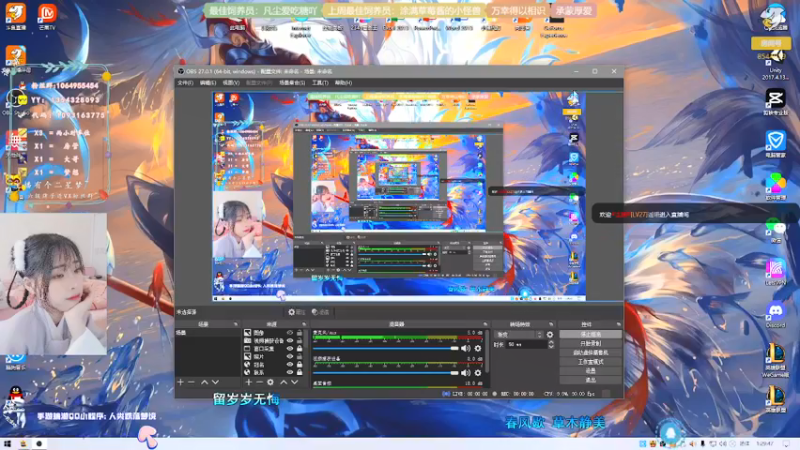Open settings gear for 麦克风/Aux channel

pyautogui.click(x=478, y=348)
